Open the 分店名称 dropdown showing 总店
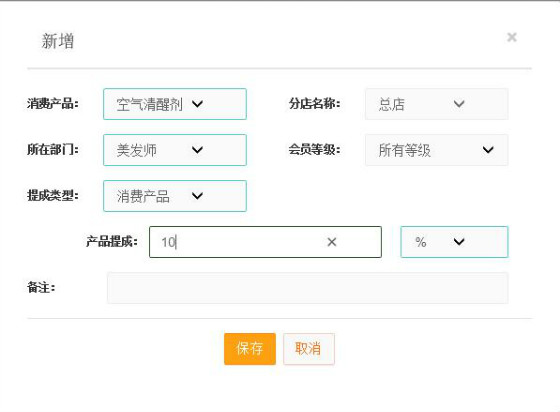 pyautogui.click(x=436, y=104)
